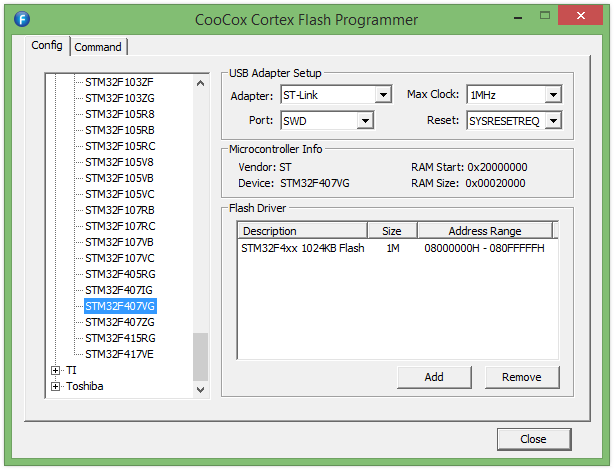Select STM32F103ZG in device tree
This screenshot has height=470, width=614.
pyautogui.click(x=119, y=98)
